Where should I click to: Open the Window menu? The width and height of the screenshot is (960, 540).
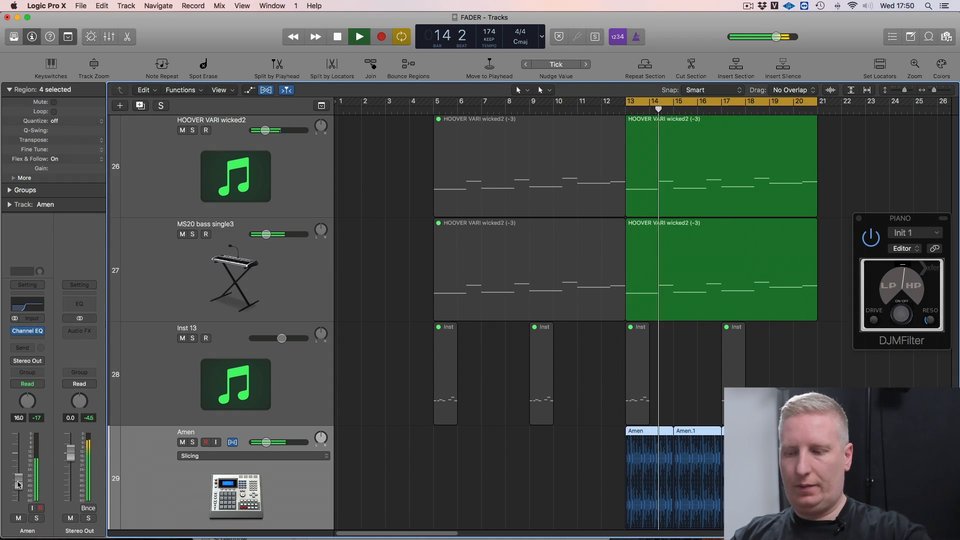click(x=272, y=6)
